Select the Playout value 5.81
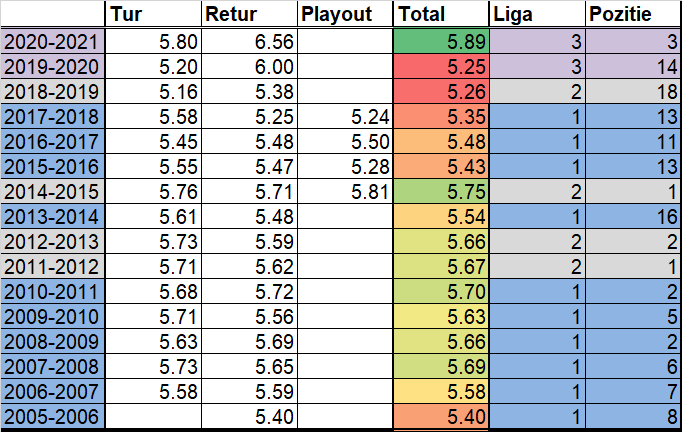Image resolution: width=682 pixels, height=432 pixels. click(345, 191)
